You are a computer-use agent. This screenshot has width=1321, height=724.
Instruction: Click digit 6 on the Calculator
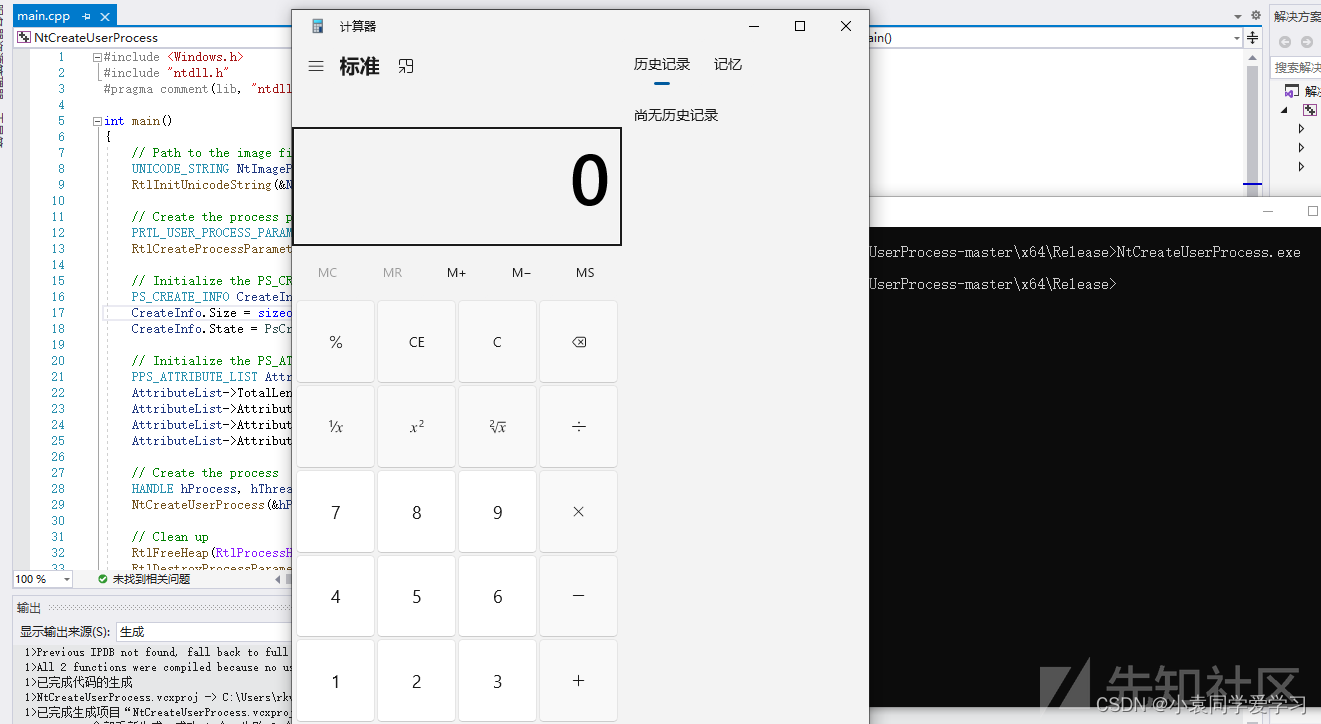[x=497, y=596]
